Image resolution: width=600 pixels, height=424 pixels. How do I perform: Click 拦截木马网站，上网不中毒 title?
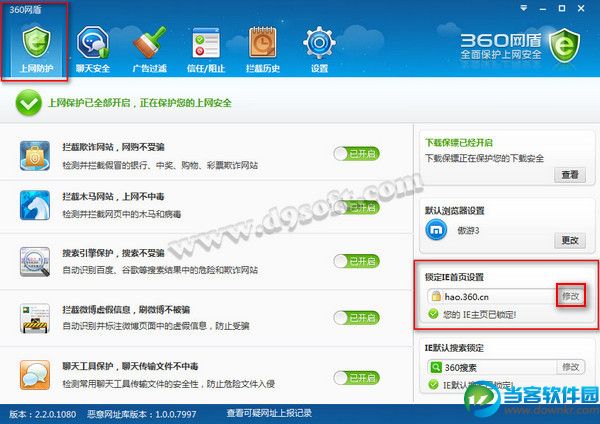pyautogui.click(x=114, y=197)
